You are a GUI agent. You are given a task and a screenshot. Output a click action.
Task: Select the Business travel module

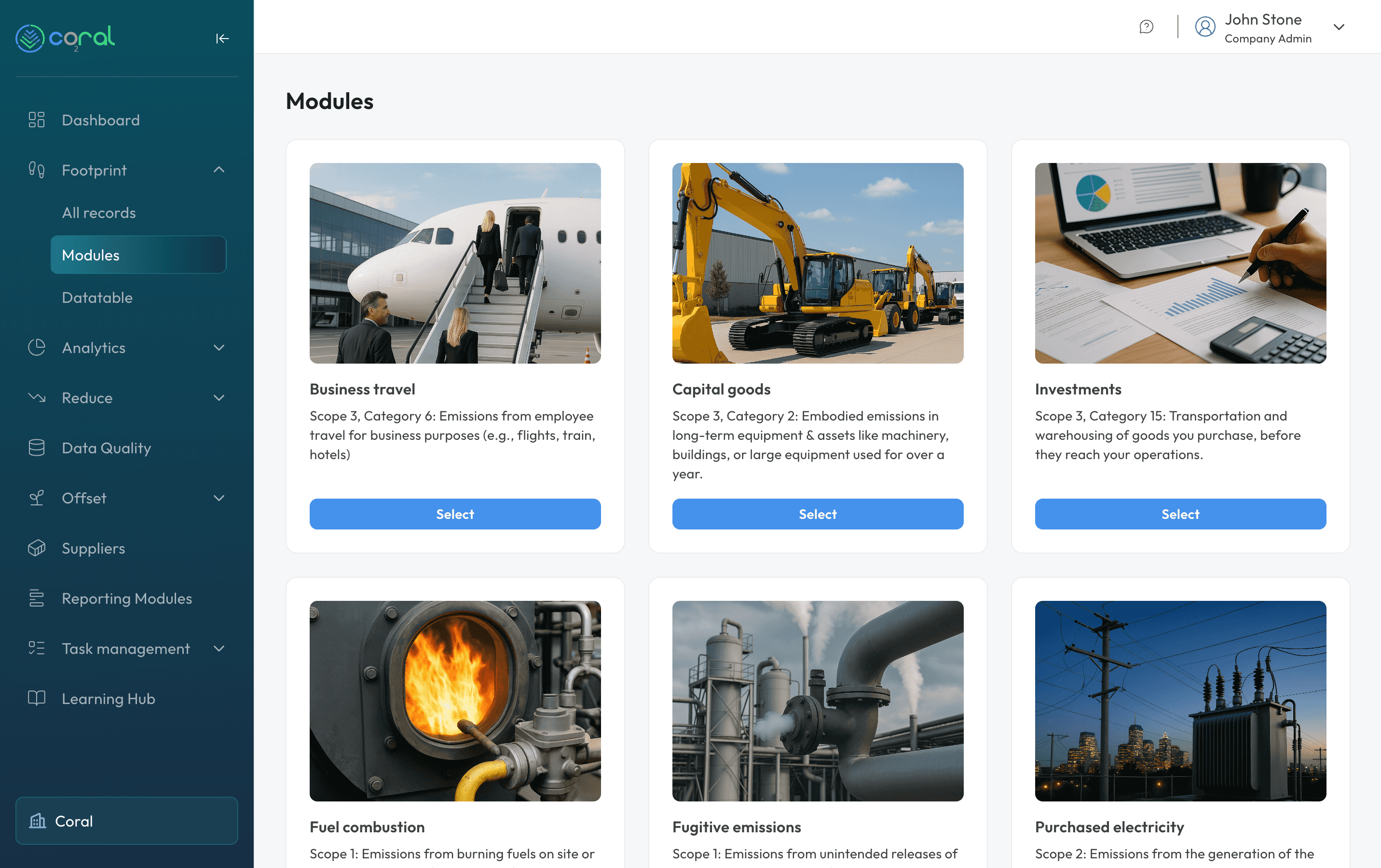pos(455,514)
